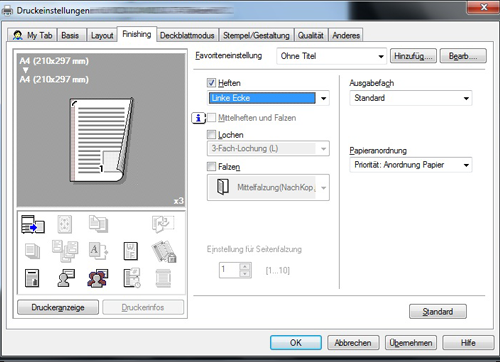Viewport: 500px width, 362px height.
Task: Close the Druckeinstellungen dialog
Action: pyautogui.click(x=483, y=7)
